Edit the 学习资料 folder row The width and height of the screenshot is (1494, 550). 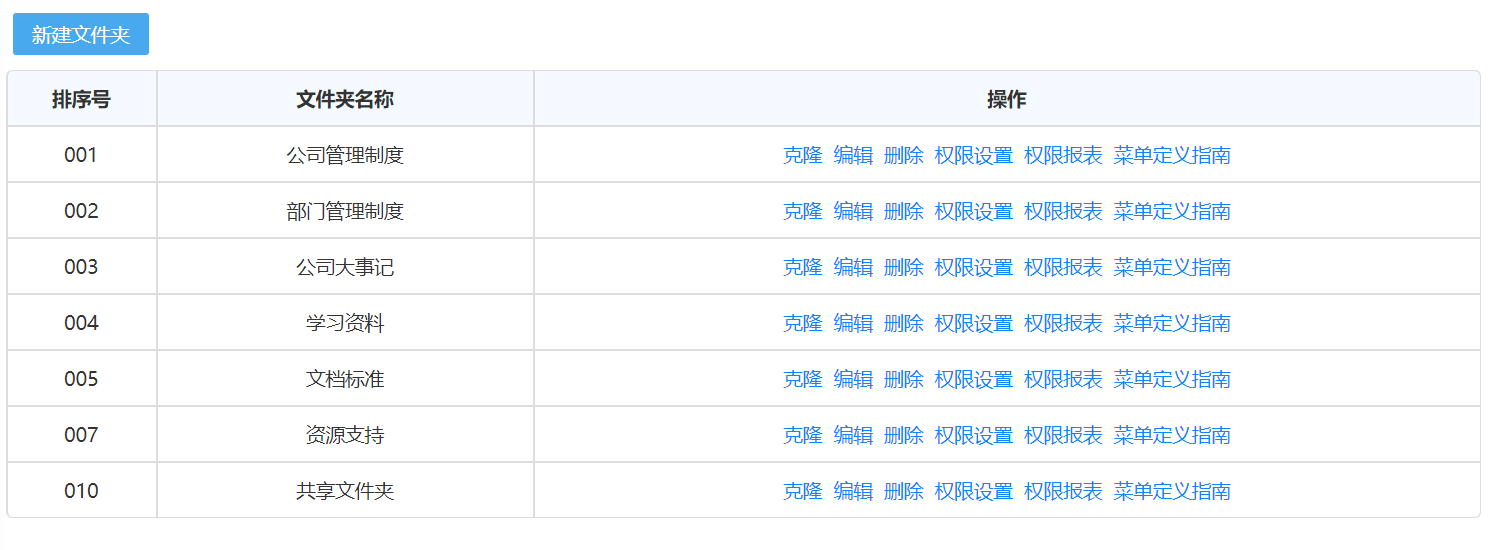coord(853,323)
